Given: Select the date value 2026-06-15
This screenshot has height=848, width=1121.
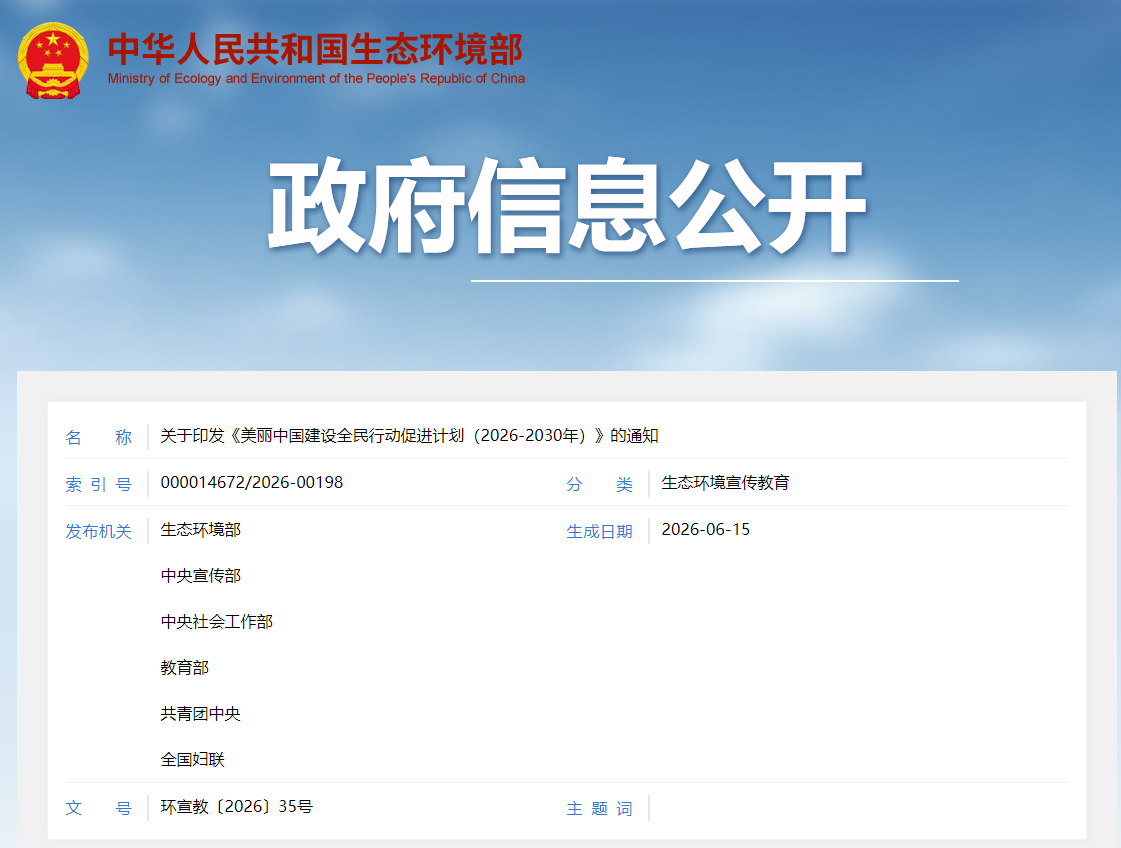Looking at the screenshot, I should [706, 530].
